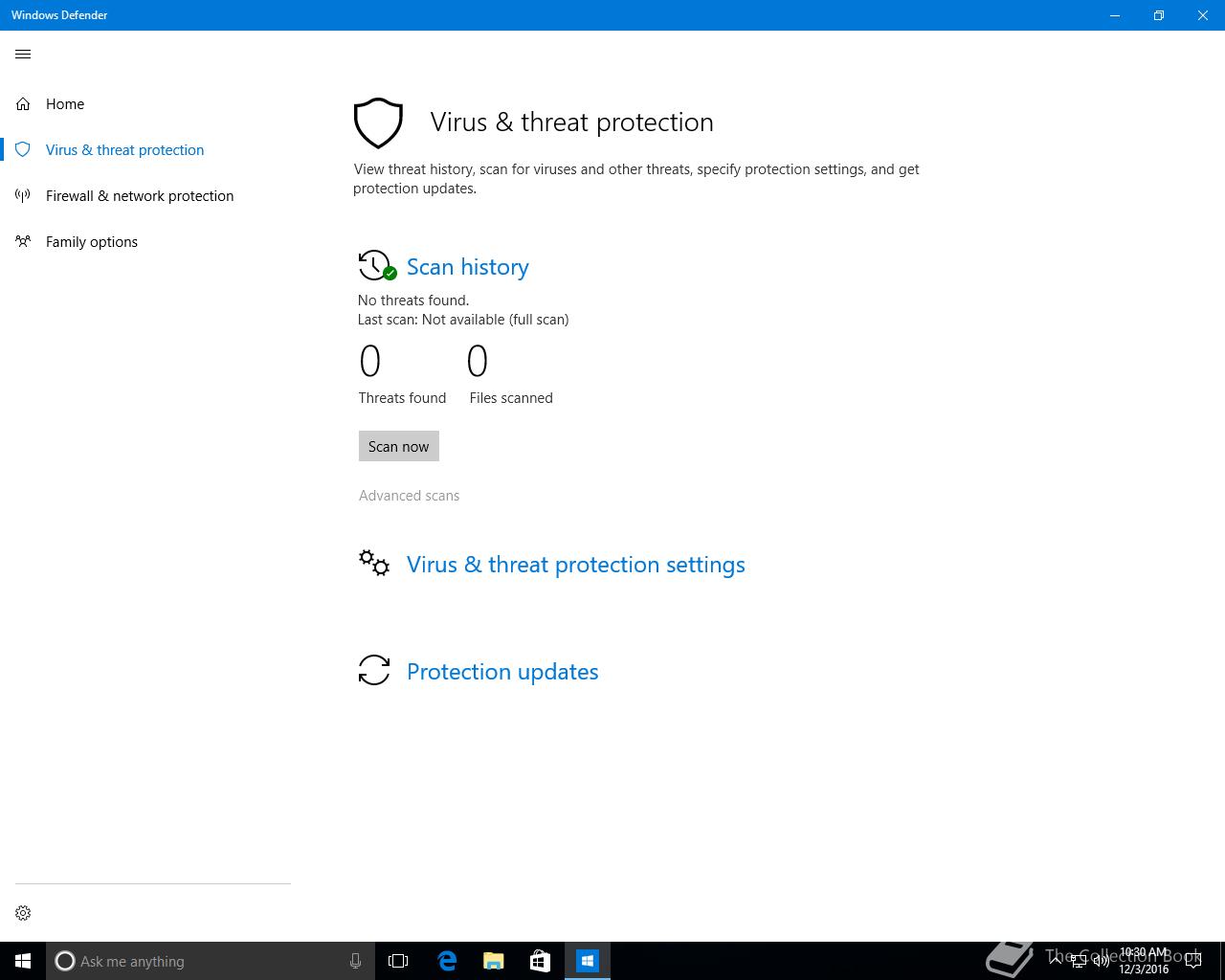Click the Cortana search box
This screenshot has width=1225, height=980.
point(210,961)
